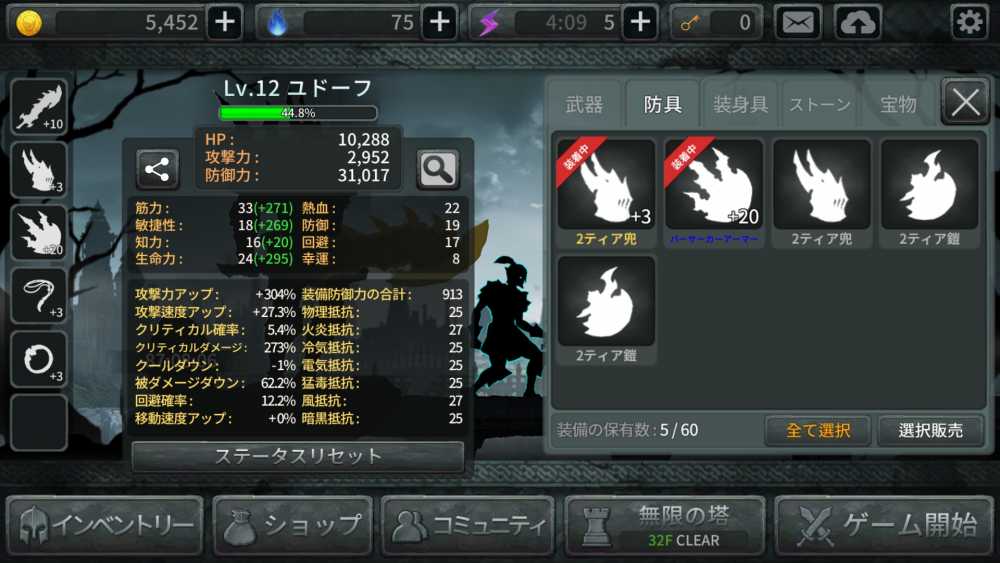
Task: Click the ステータスリセット button
Action: coord(298,456)
